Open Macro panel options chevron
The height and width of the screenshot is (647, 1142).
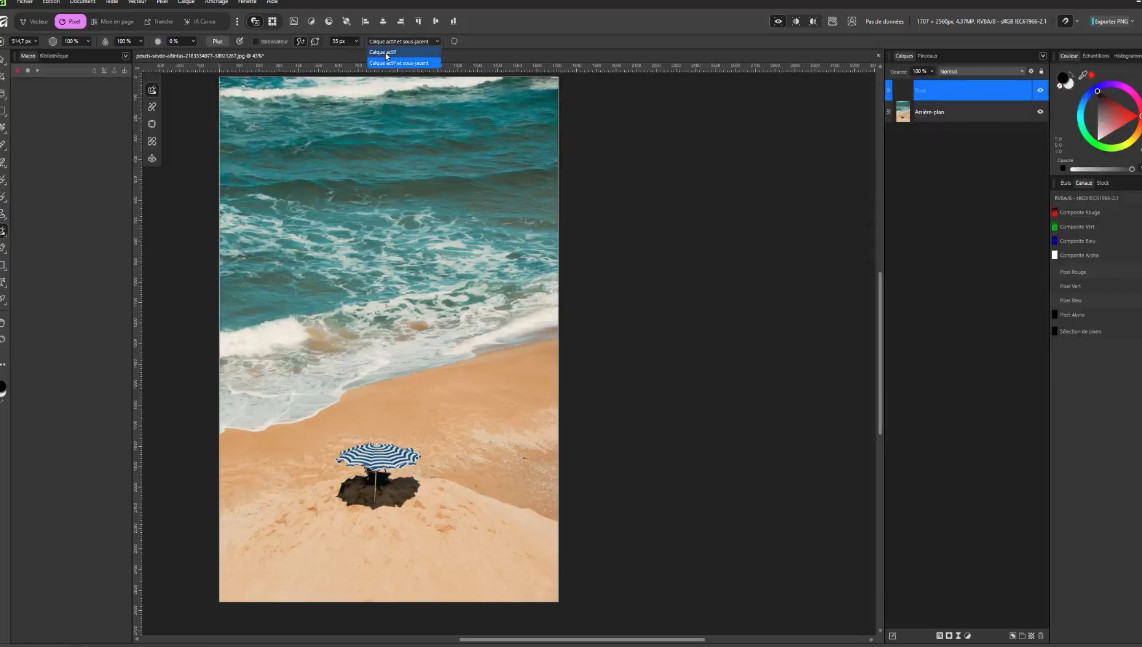click(125, 56)
